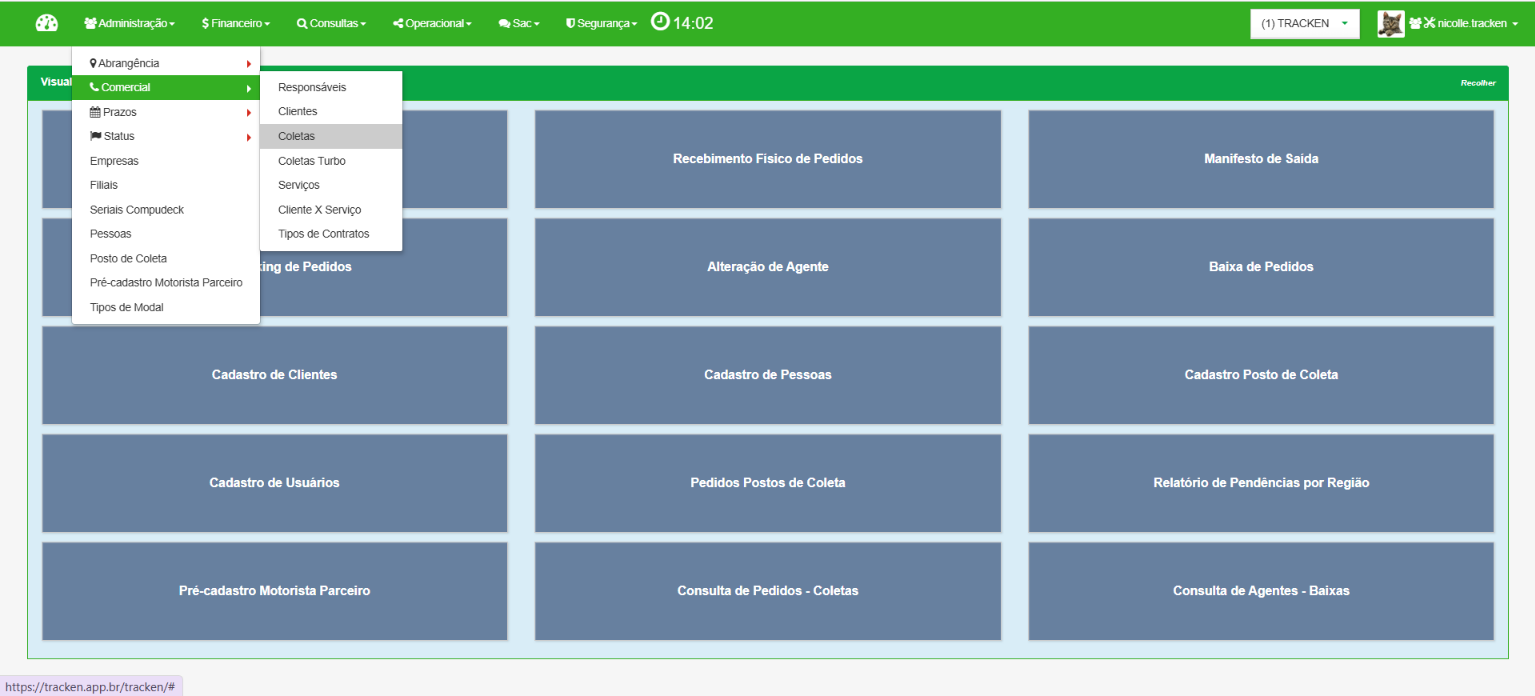Click the Recolher link

(x=1478, y=83)
